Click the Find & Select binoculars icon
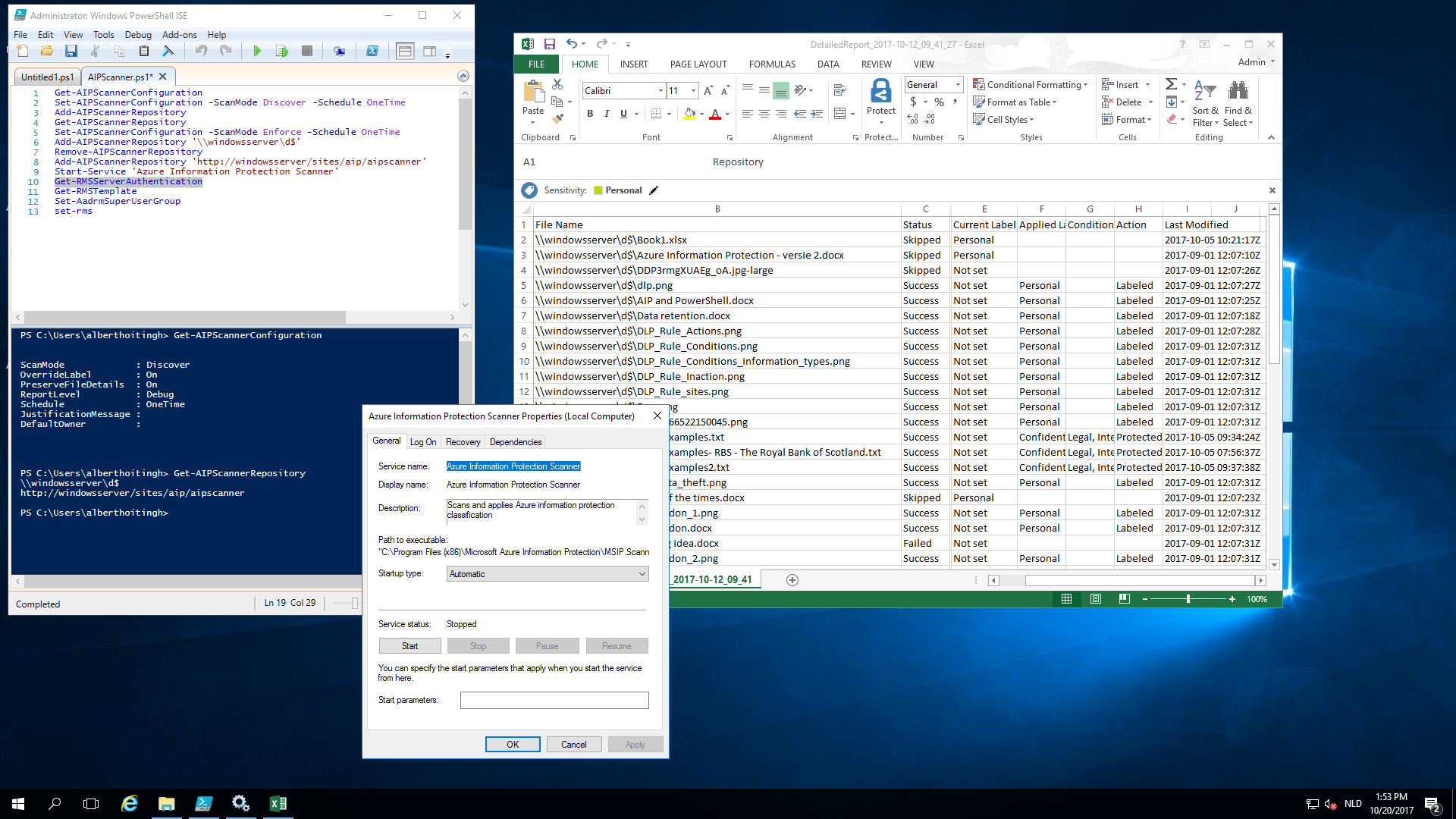 pyautogui.click(x=1238, y=90)
